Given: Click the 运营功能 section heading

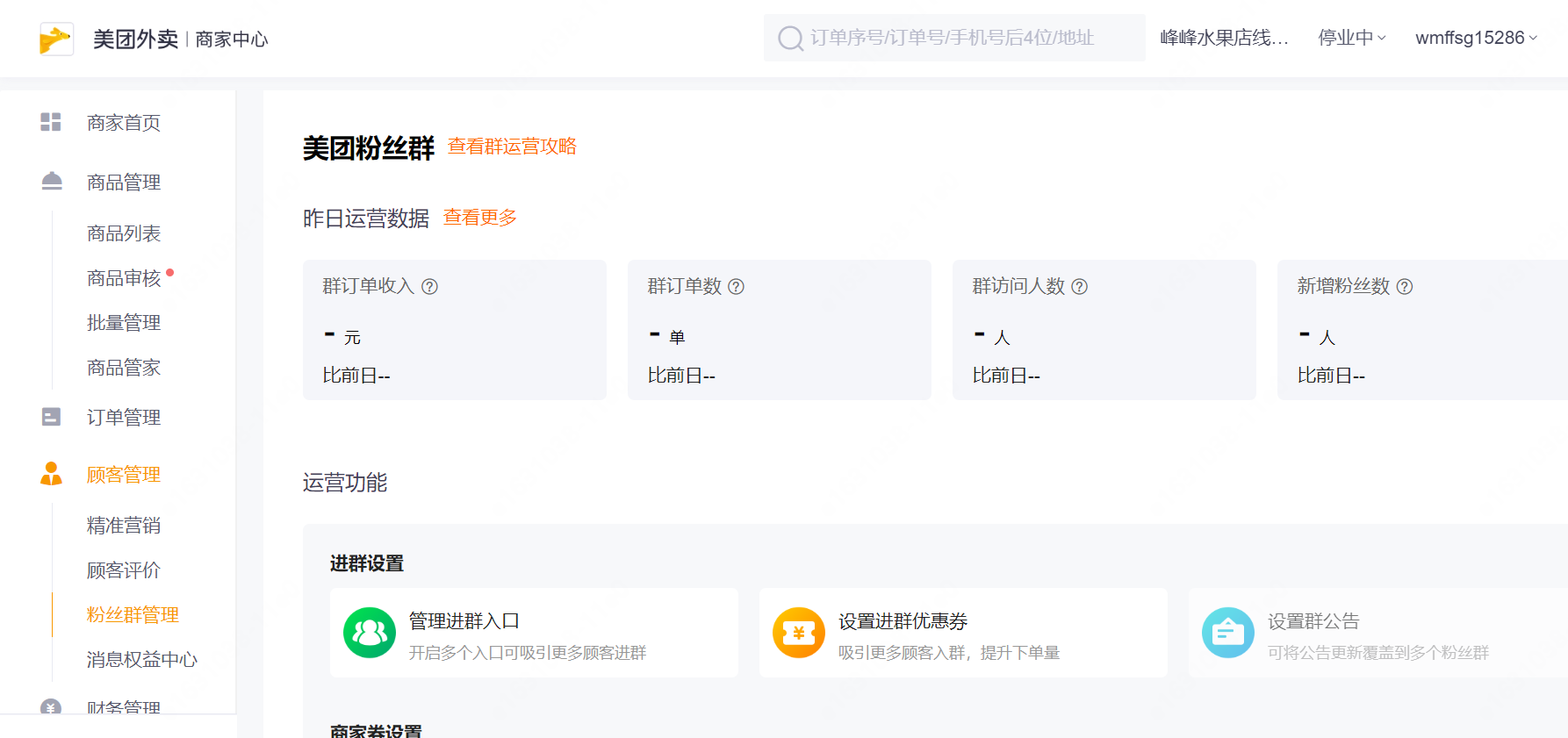Looking at the screenshot, I should [345, 483].
